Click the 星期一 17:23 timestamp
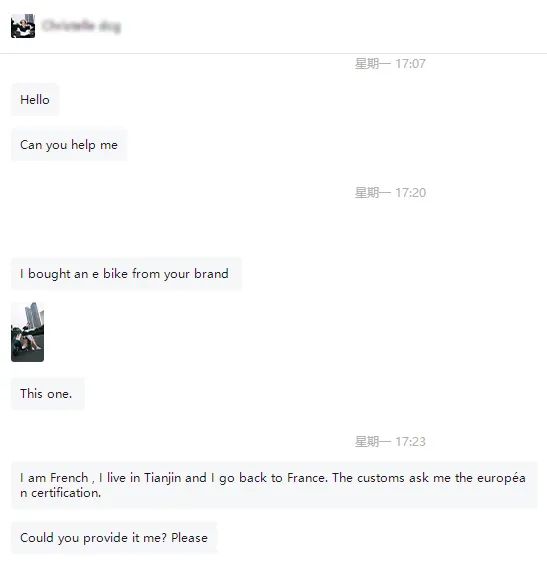This screenshot has height=566, width=547. pyautogui.click(x=390, y=441)
